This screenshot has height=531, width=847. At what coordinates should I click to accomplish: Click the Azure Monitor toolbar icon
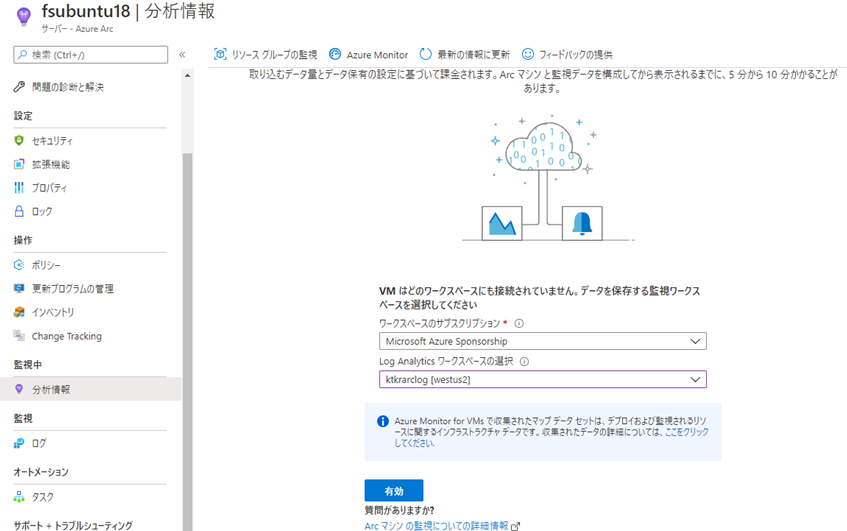point(335,54)
